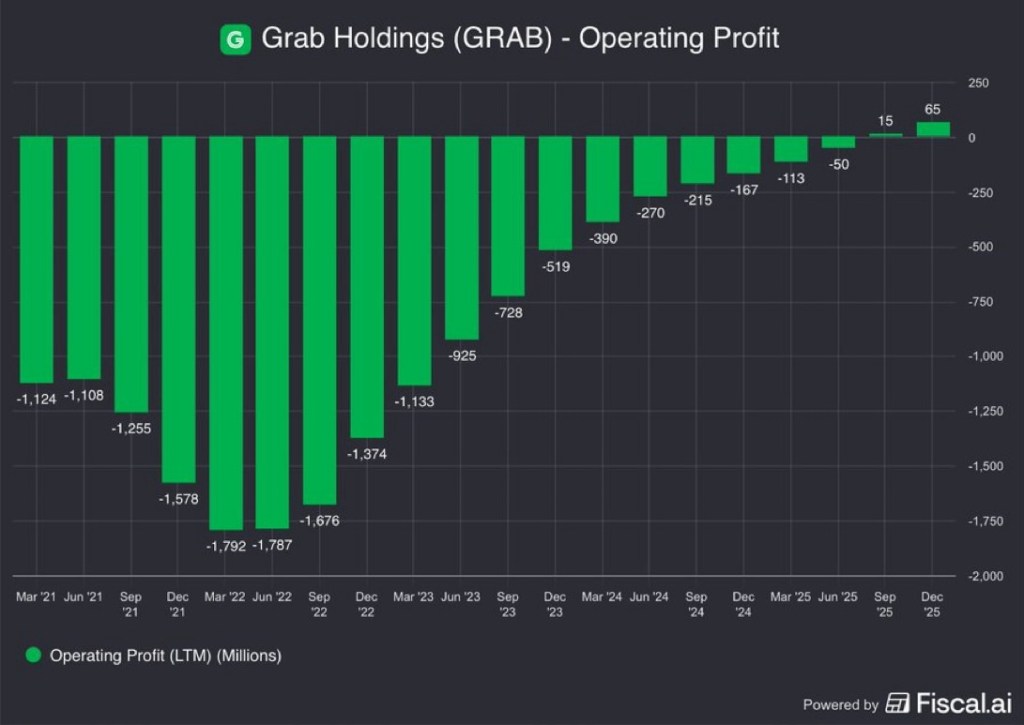Click the Sep '22 bar with -1,676
Viewport: 1024px width, 725px height.
point(319,320)
